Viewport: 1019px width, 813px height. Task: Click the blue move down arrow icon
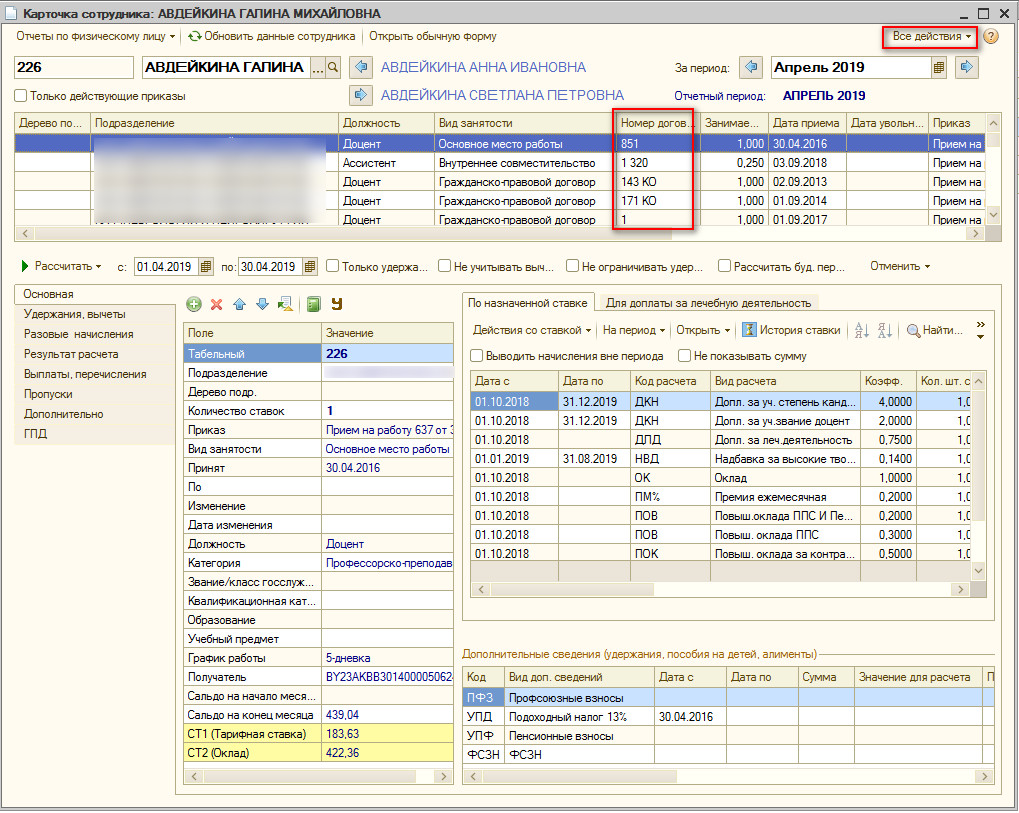pos(262,304)
